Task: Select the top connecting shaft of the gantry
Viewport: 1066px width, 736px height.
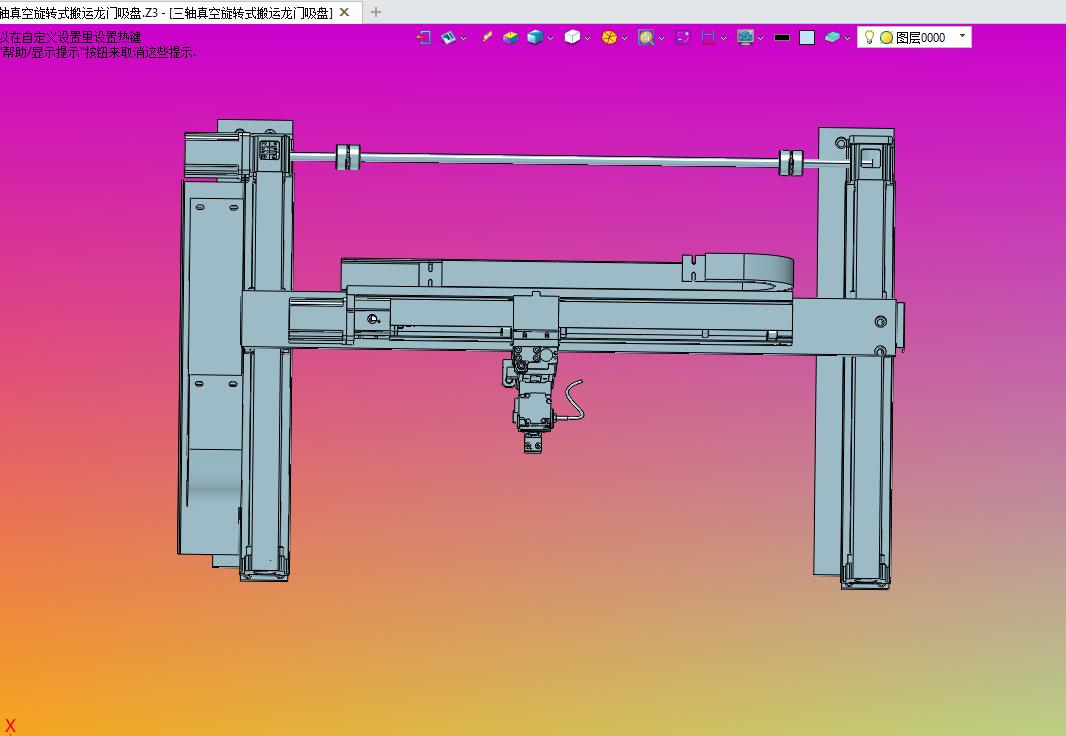Action: [570, 160]
